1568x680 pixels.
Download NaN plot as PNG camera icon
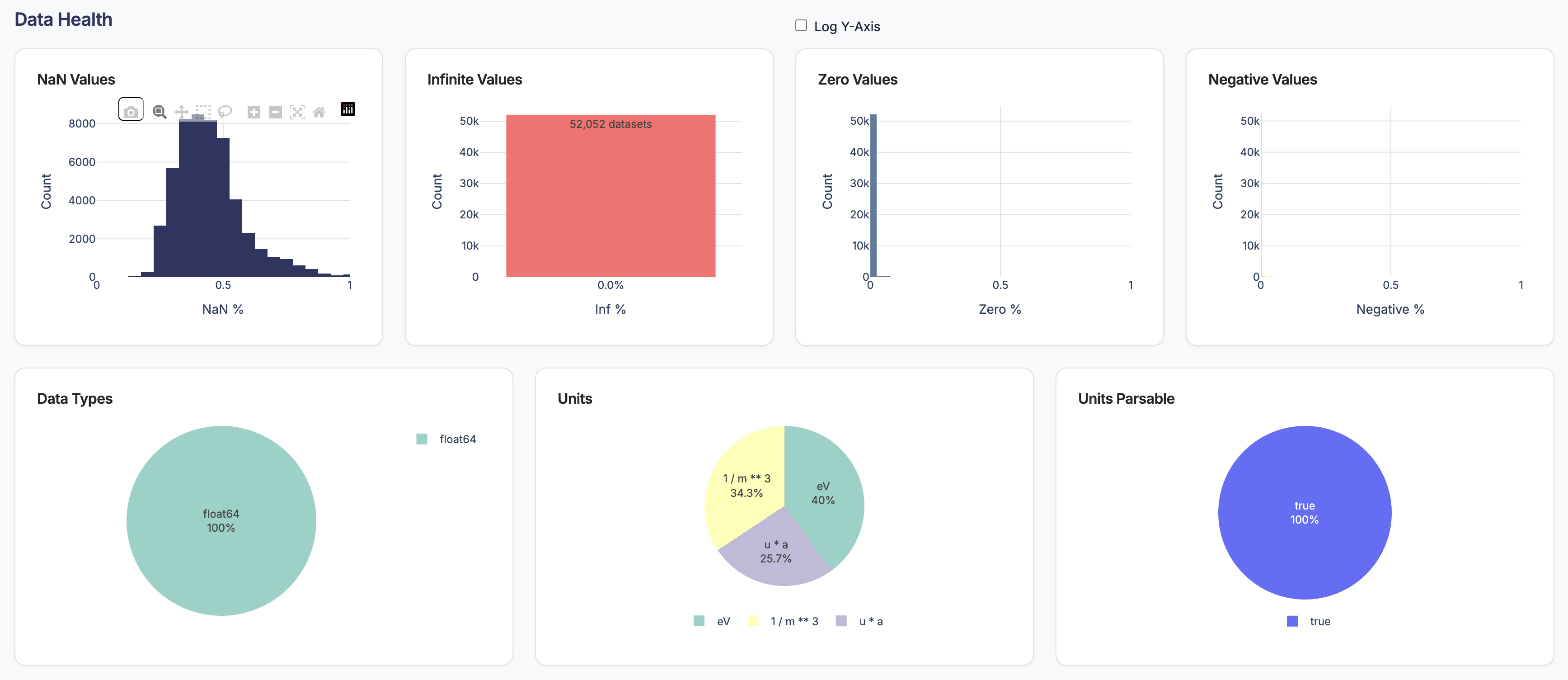pyautogui.click(x=130, y=111)
